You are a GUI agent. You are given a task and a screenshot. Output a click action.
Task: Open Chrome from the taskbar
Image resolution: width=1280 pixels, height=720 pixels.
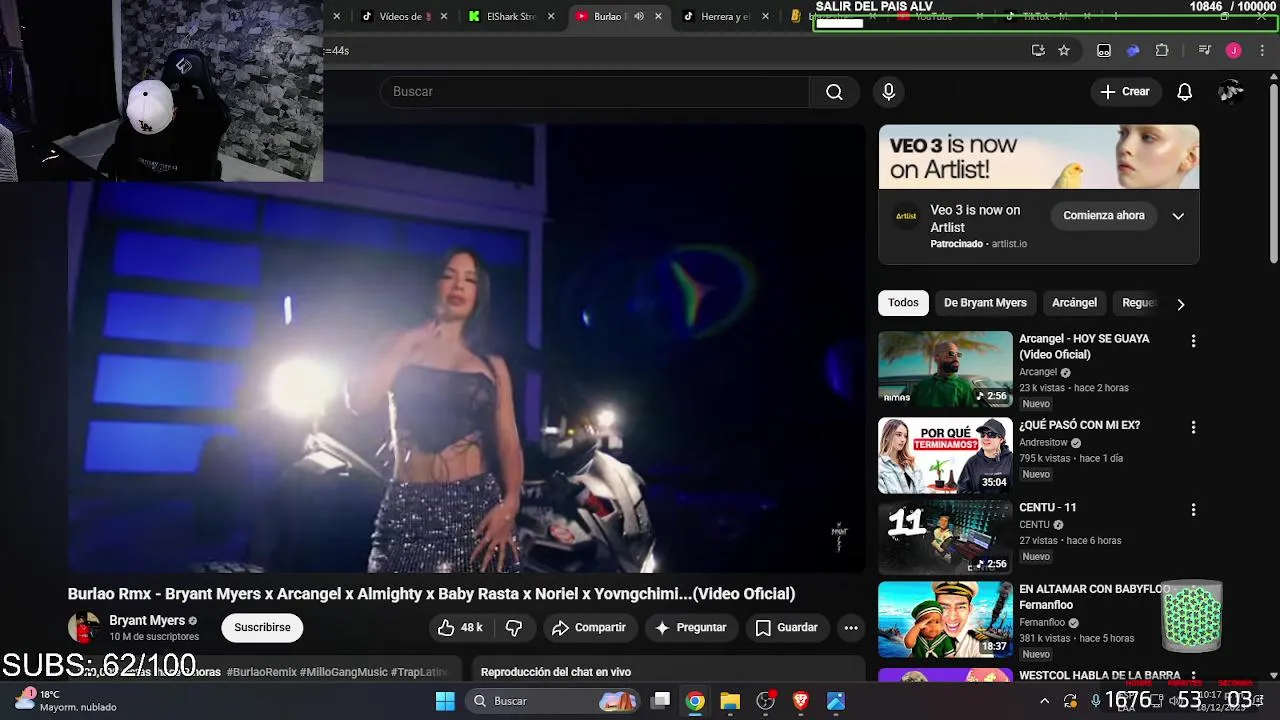(695, 701)
